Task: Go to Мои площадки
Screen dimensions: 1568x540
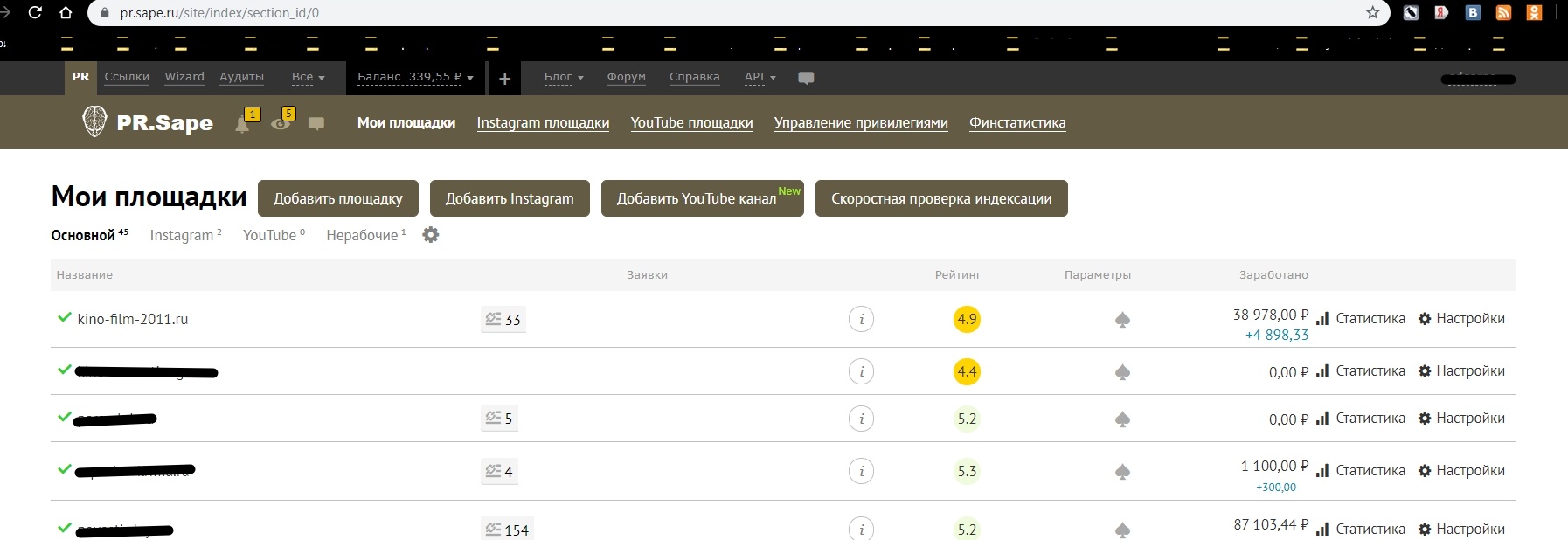Action: click(406, 122)
